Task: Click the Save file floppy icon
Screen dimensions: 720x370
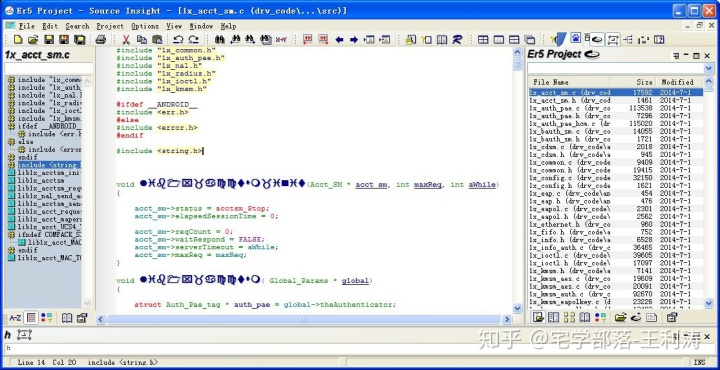Action: click(49, 39)
